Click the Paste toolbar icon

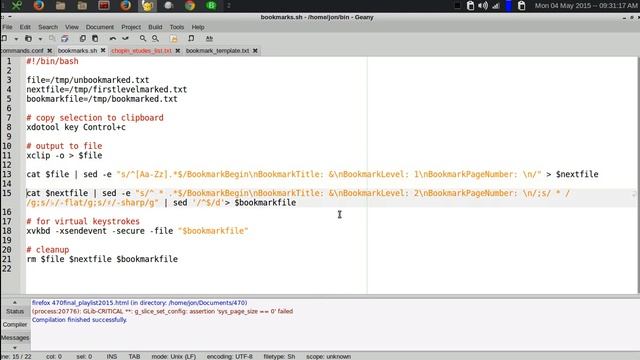point(95,38)
